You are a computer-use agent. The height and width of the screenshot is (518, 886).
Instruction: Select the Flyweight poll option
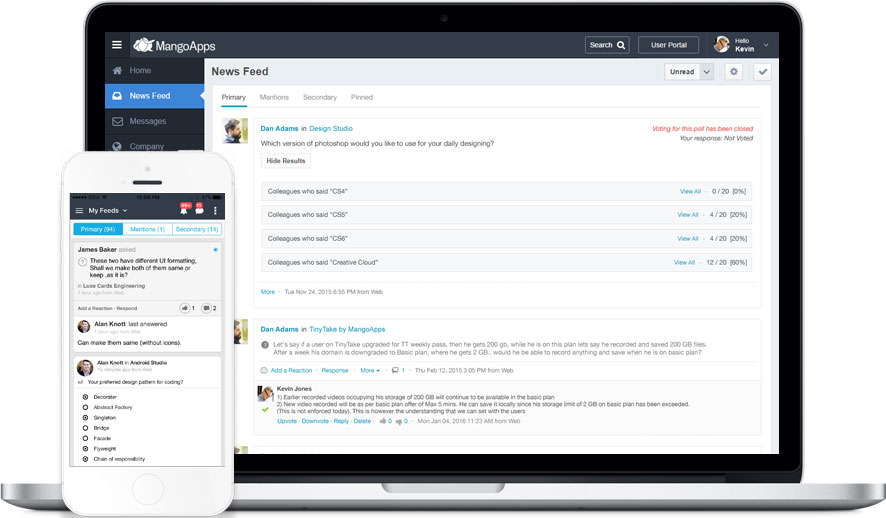[x=85, y=449]
